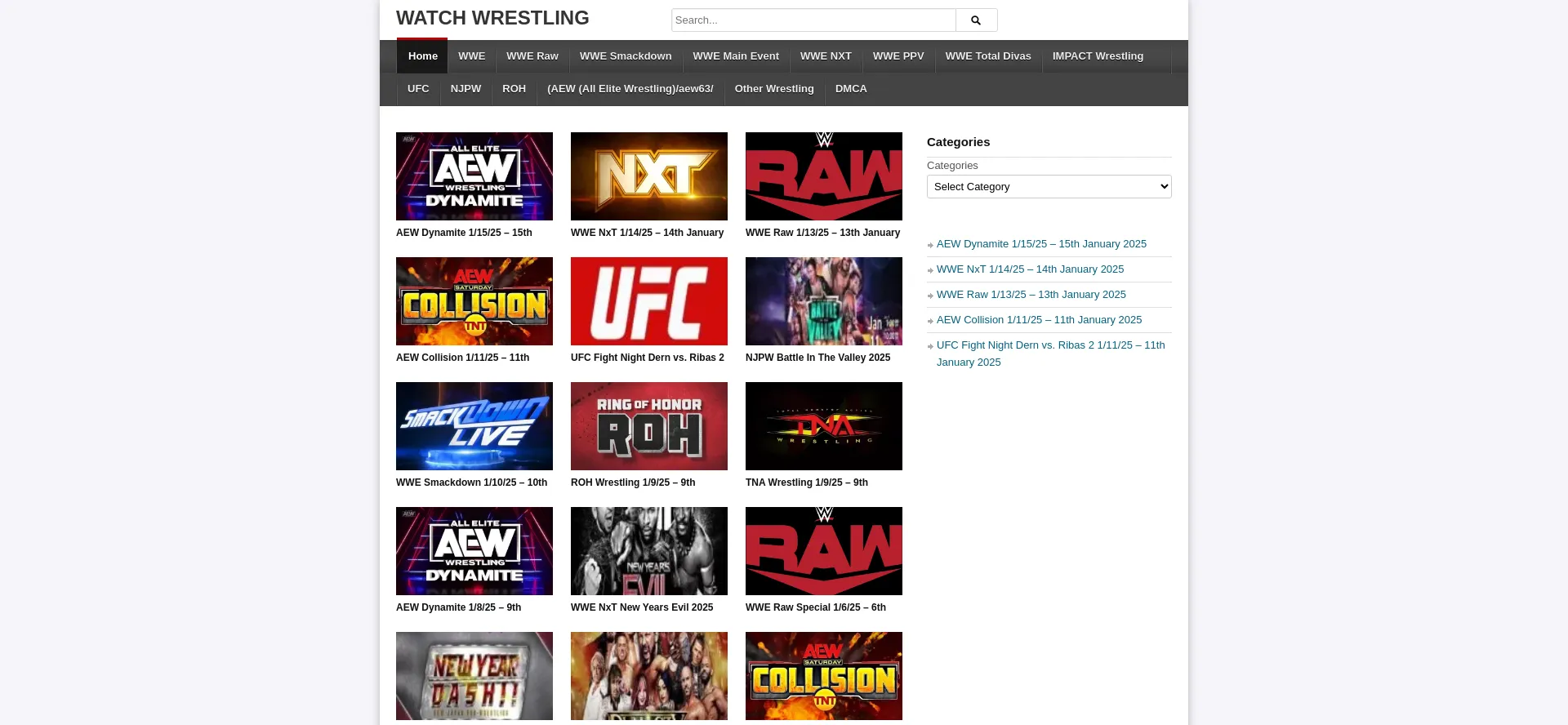The width and height of the screenshot is (1568, 725).
Task: Open NJPW Battle In The Valley thumbnail
Action: (824, 301)
